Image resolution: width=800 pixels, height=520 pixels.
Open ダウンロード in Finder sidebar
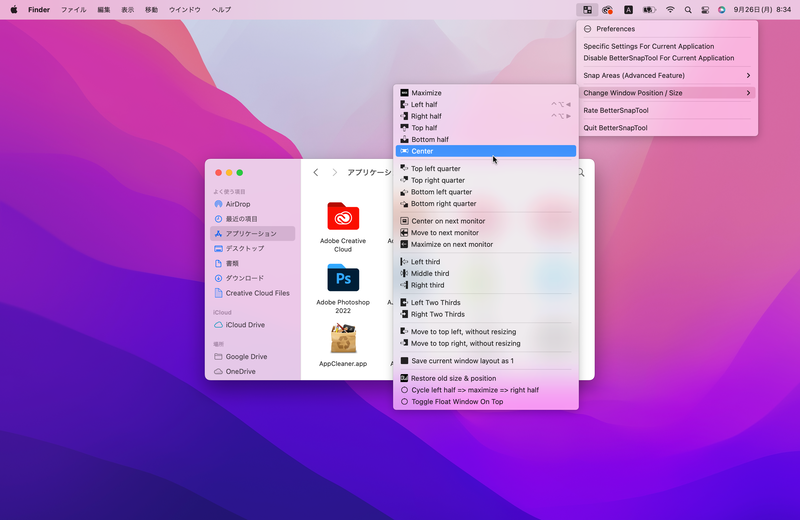pyautogui.click(x=253, y=278)
